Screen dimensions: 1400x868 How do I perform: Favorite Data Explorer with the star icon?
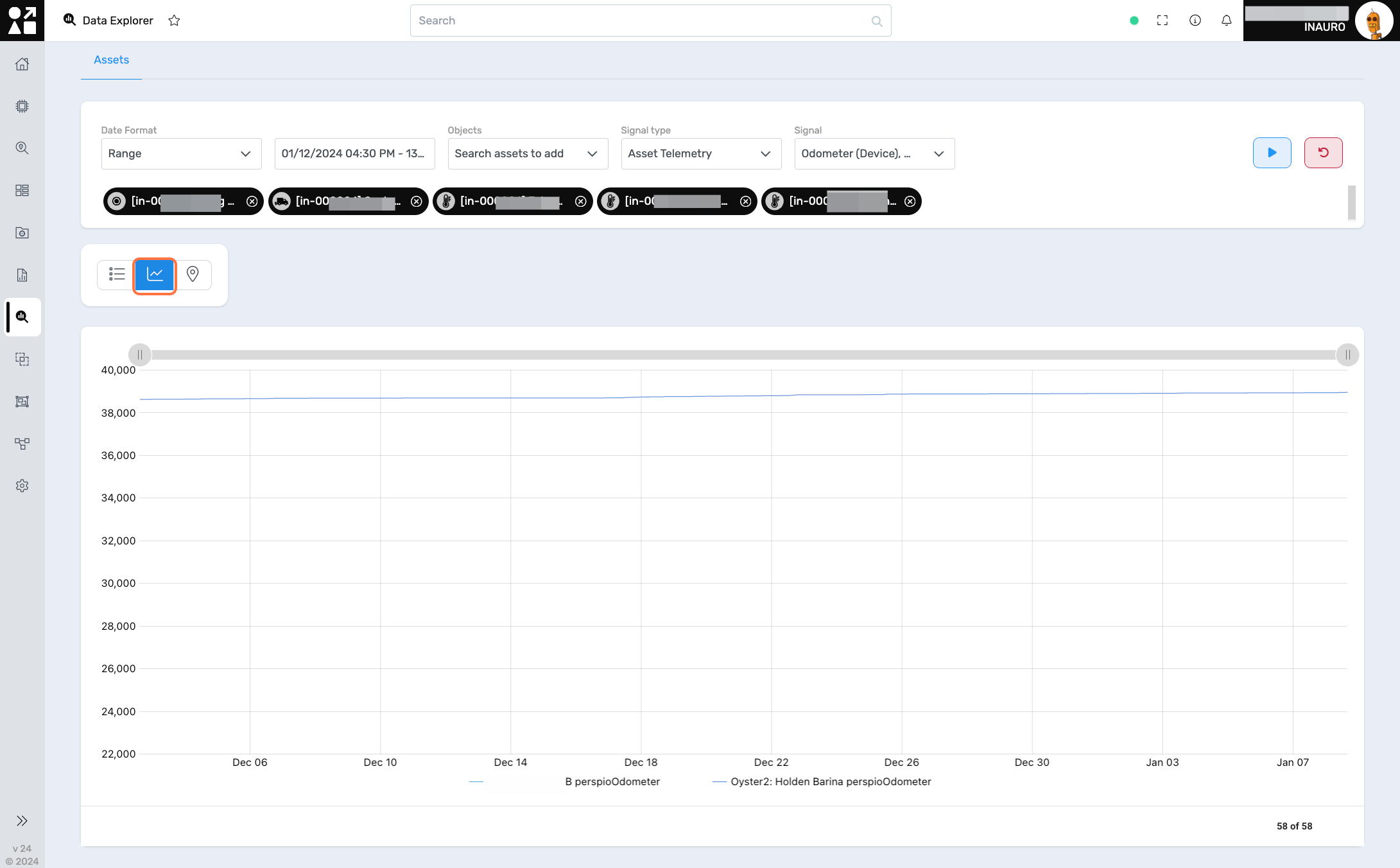(x=174, y=21)
